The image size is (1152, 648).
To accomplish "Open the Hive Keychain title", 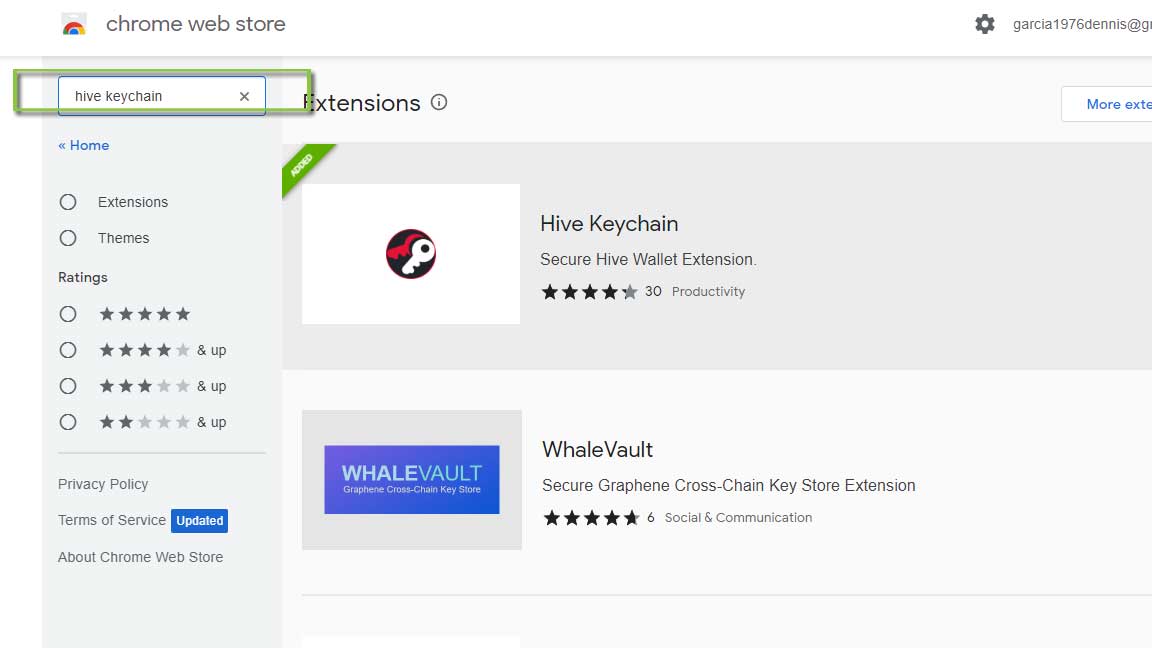I will pos(609,223).
